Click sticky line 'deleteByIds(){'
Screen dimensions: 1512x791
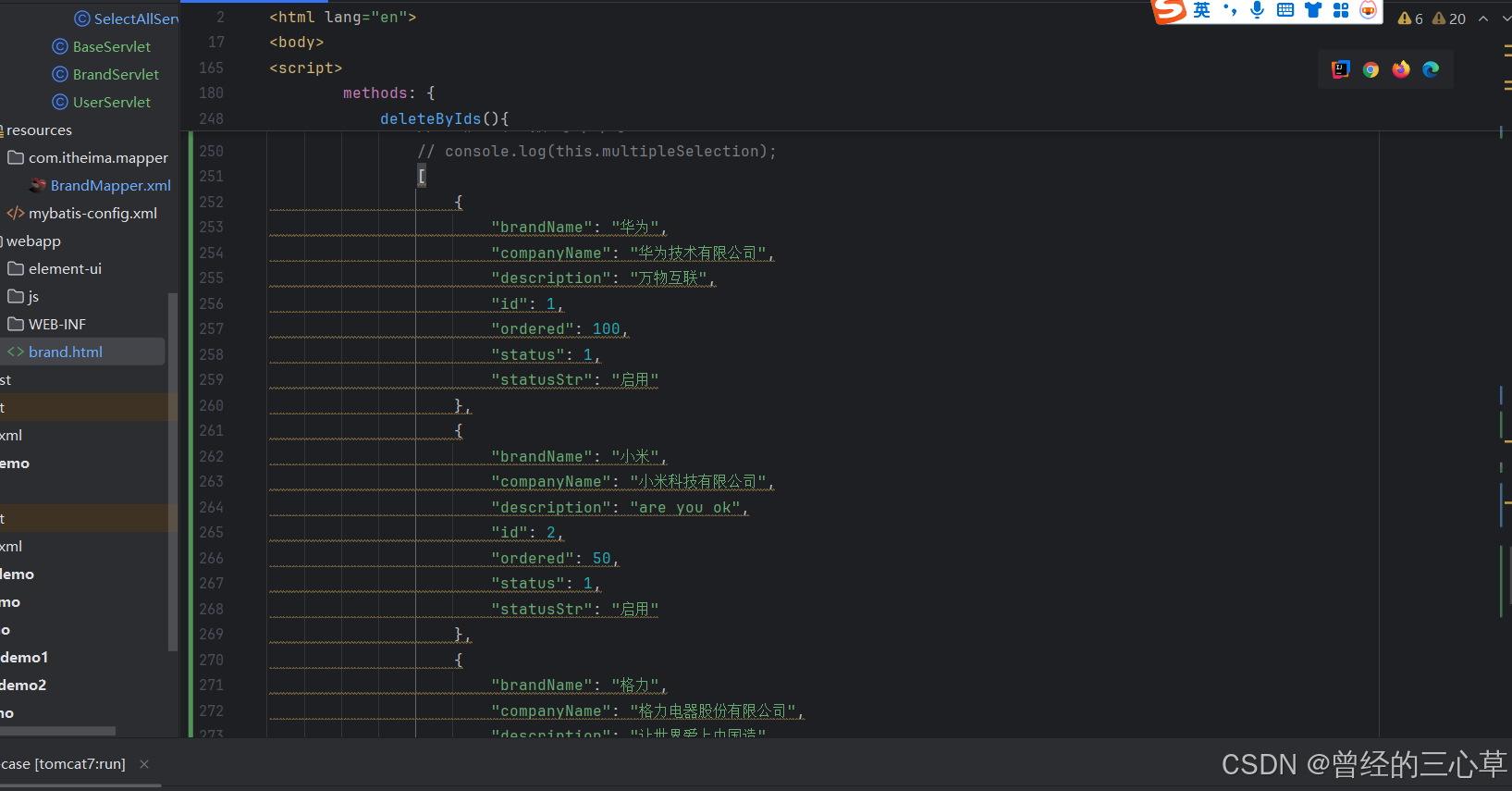[x=445, y=118]
